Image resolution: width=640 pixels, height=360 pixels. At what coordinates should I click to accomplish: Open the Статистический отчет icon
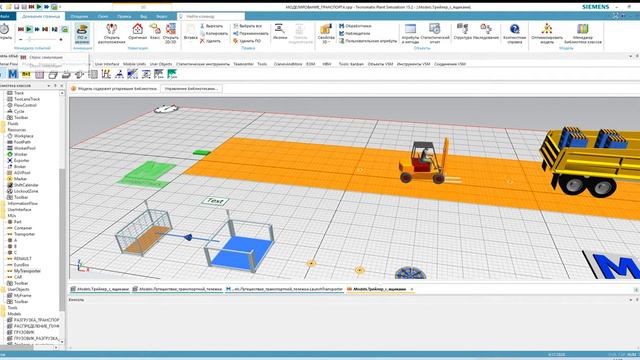435,33
